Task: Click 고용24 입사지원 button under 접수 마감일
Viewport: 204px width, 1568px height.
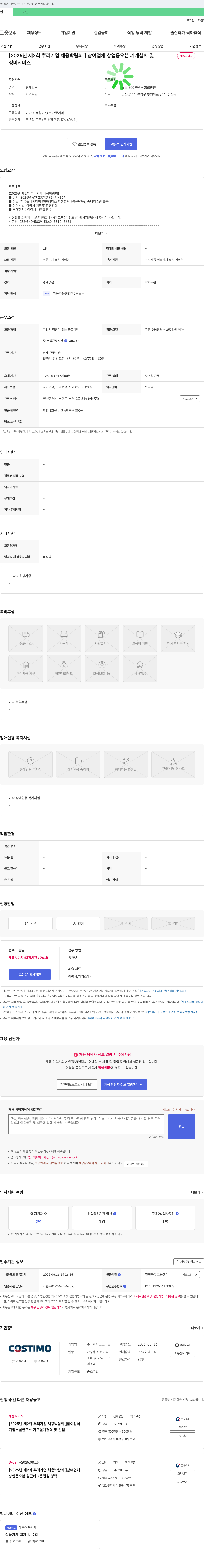Action: [30, 975]
